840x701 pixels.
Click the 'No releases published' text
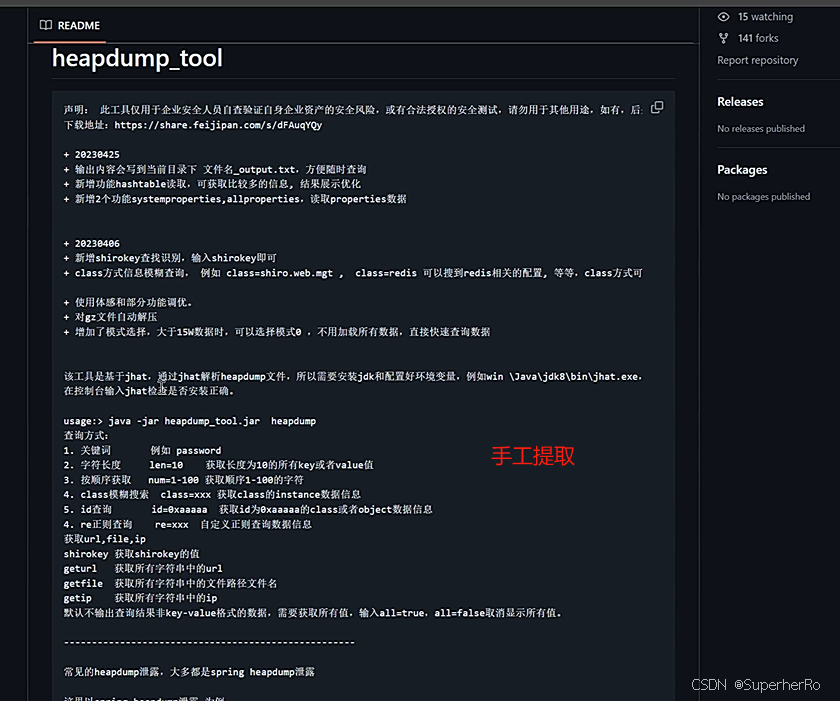(761, 129)
